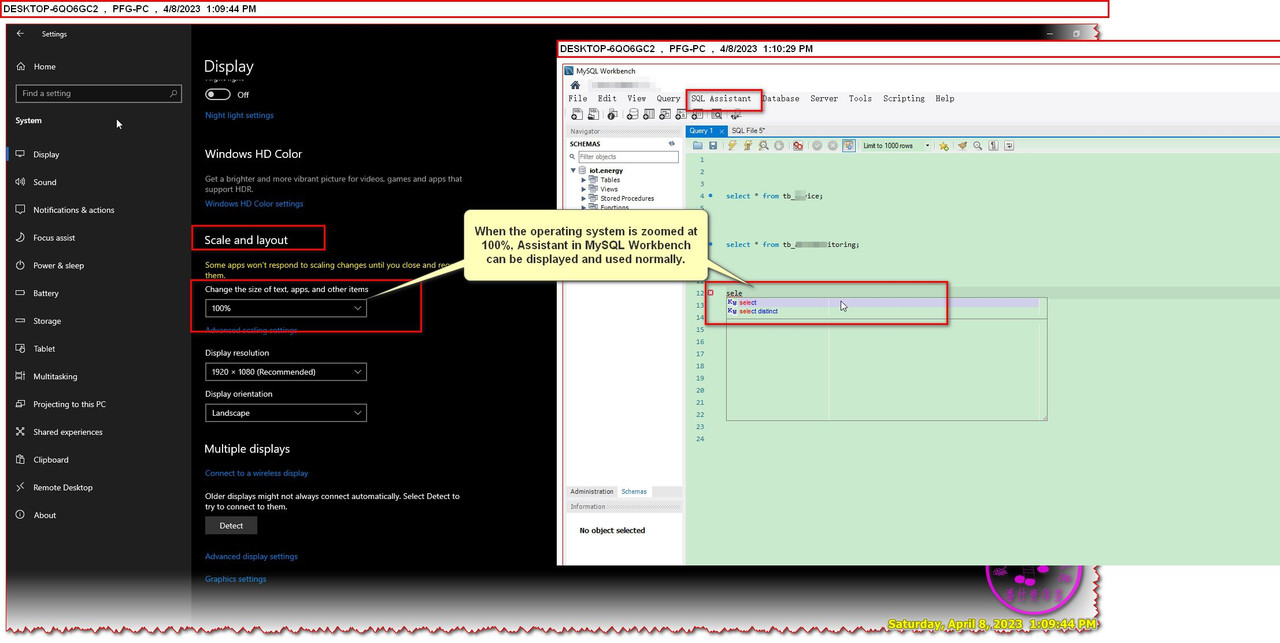
Task: Click the Detect button
Action: click(231, 525)
